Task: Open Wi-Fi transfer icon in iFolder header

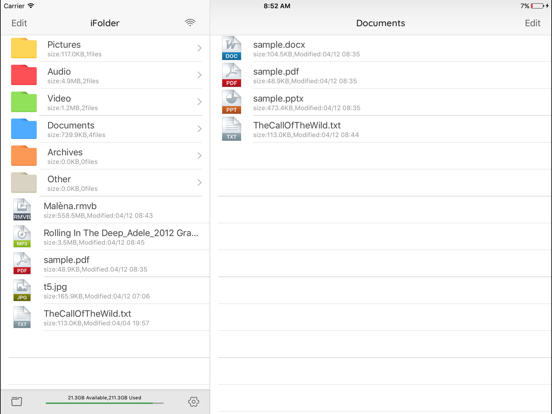Action: pos(190,23)
